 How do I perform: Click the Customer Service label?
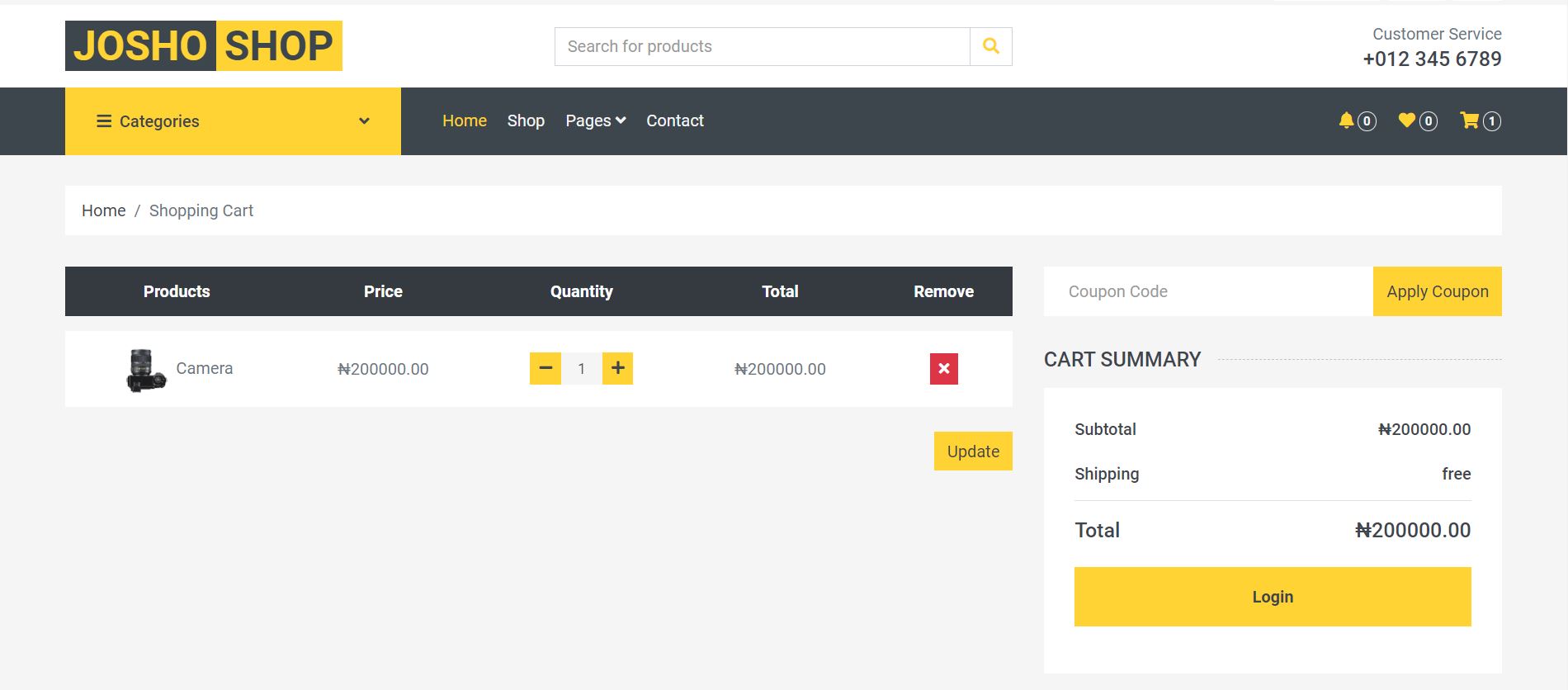[x=1437, y=34]
